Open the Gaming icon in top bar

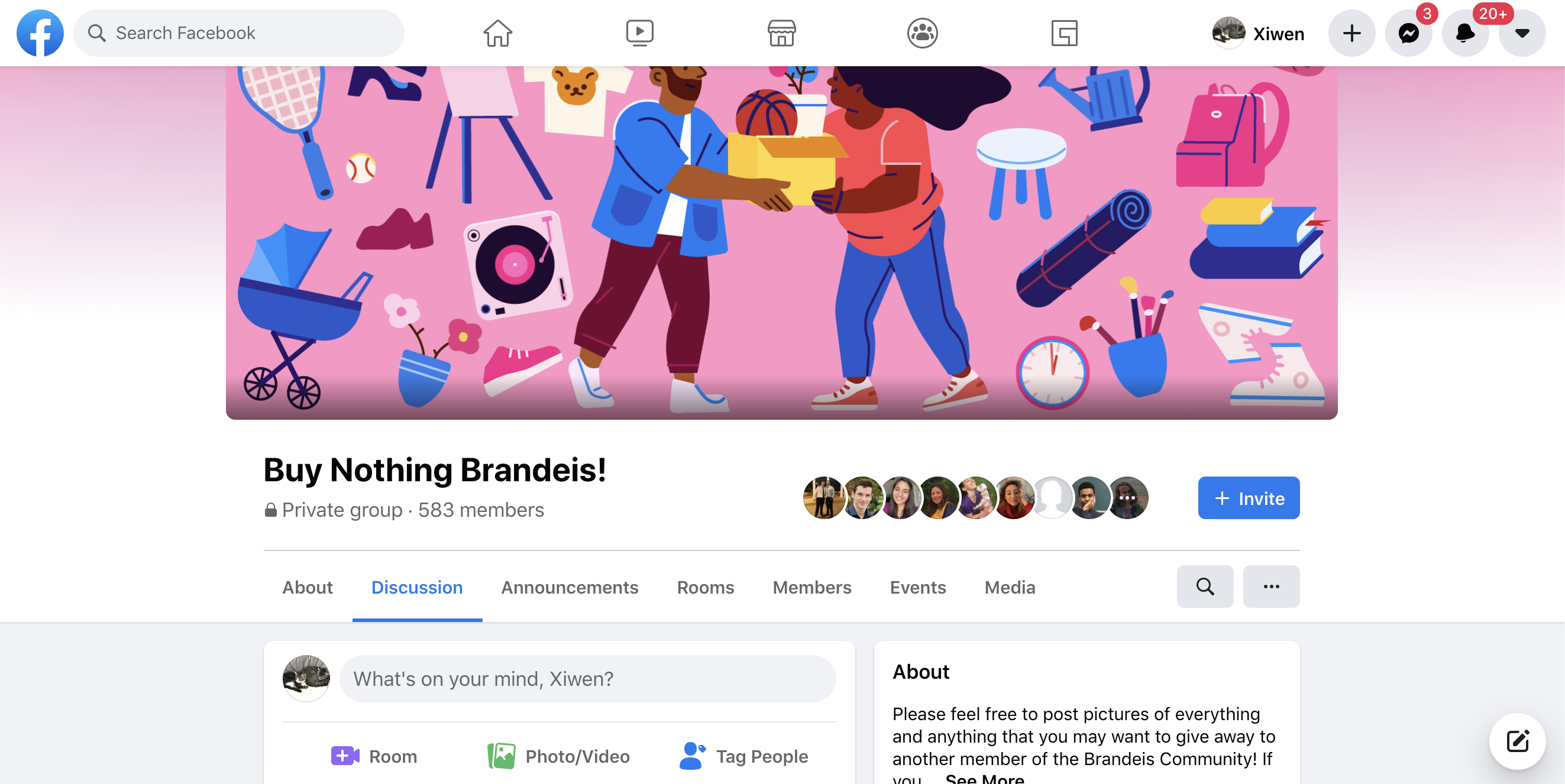(x=1064, y=33)
